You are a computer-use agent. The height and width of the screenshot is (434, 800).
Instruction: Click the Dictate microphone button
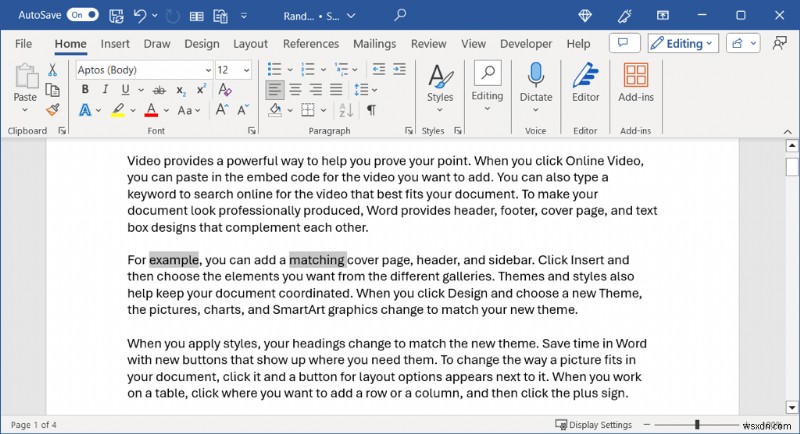click(536, 88)
